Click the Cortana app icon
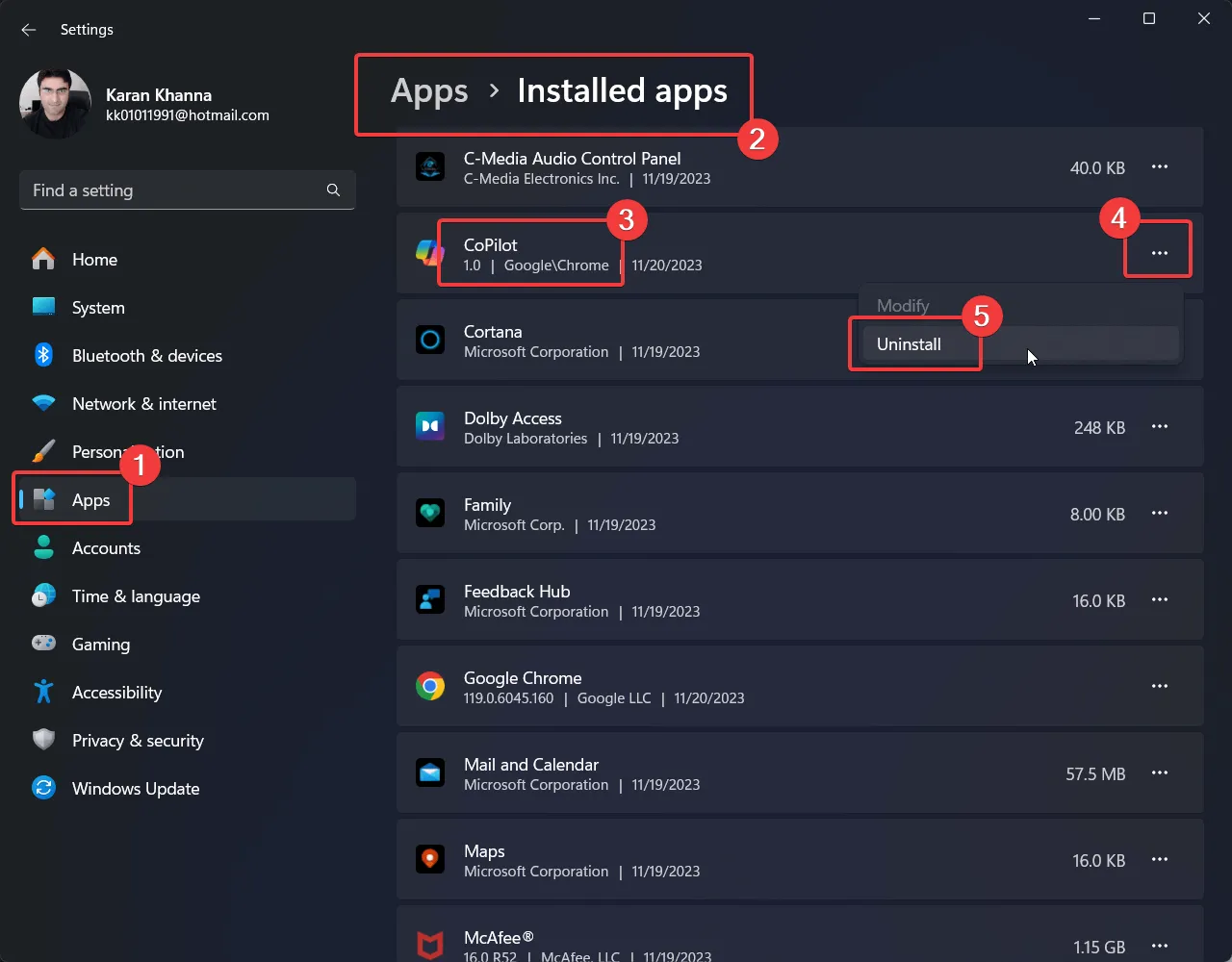Image resolution: width=1232 pixels, height=962 pixels. click(x=430, y=340)
